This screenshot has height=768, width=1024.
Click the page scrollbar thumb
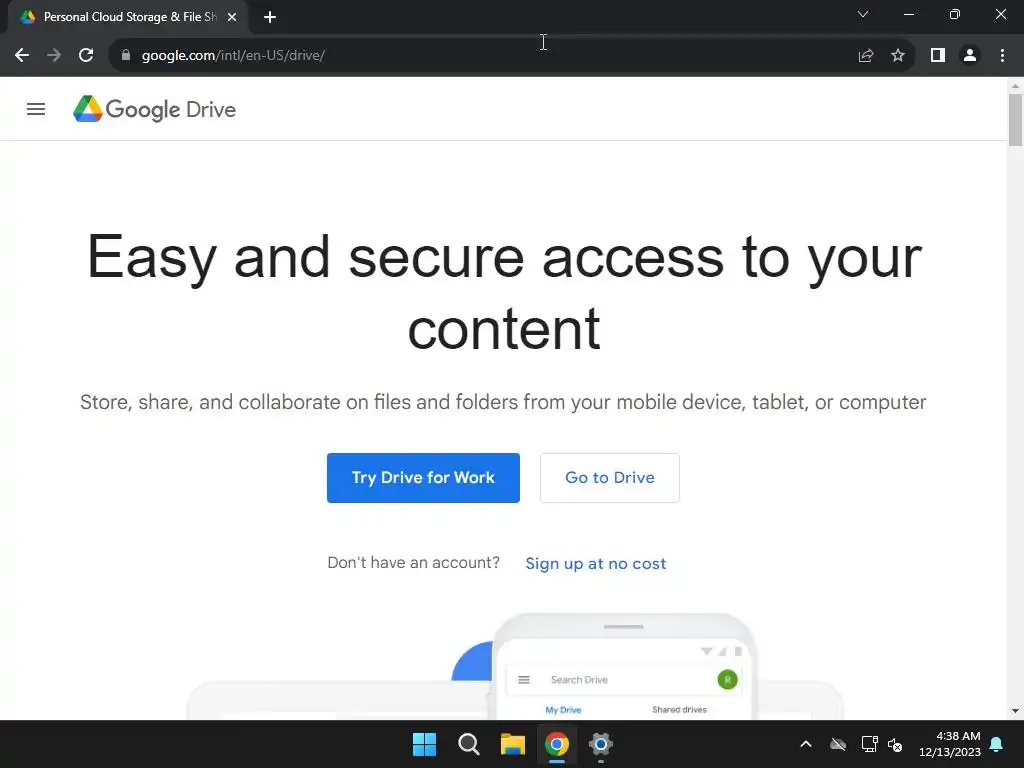(x=1015, y=120)
